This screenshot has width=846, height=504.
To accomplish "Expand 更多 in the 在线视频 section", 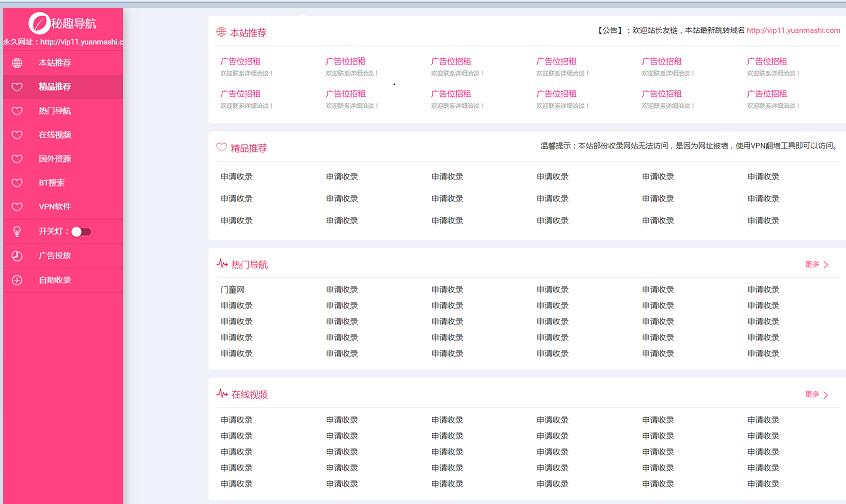I will [817, 395].
